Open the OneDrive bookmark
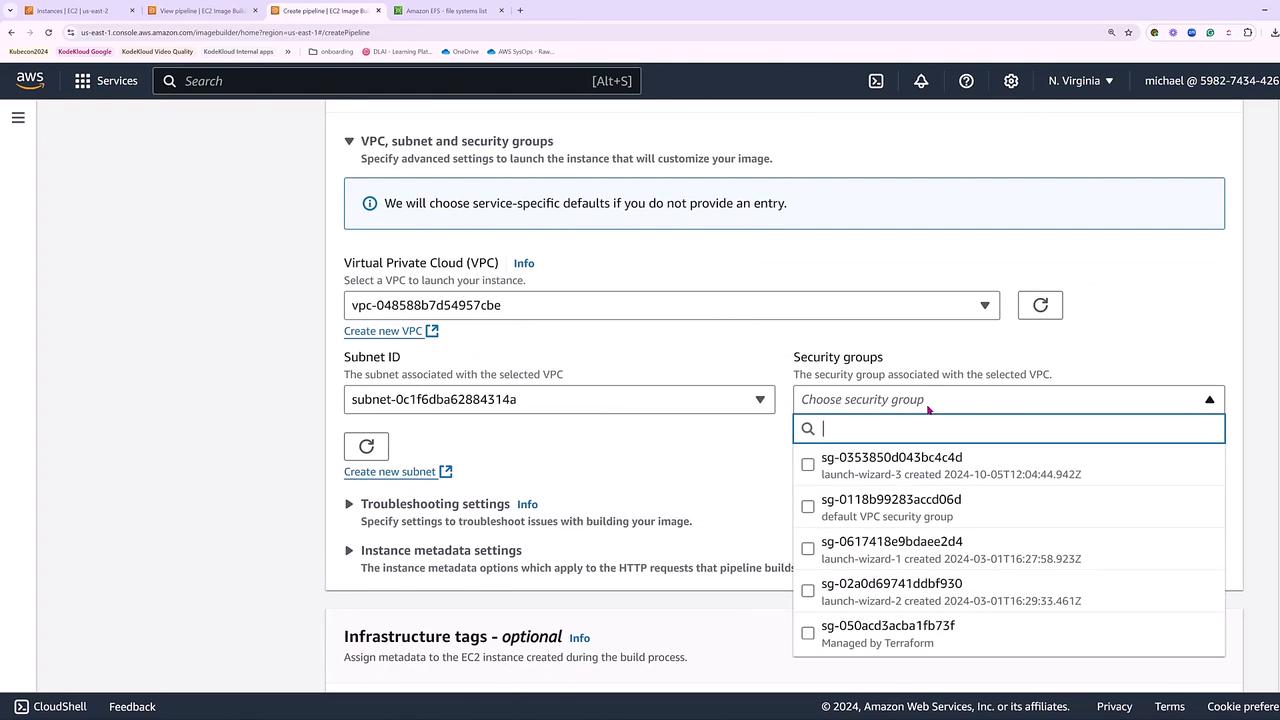The height and width of the screenshot is (720, 1280). point(460,51)
